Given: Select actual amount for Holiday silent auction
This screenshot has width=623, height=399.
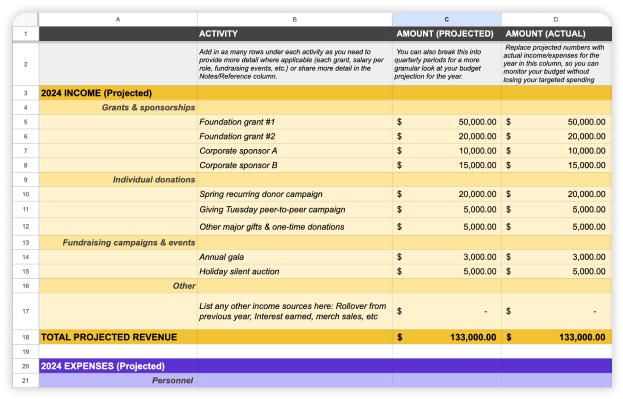Looking at the screenshot, I should (556, 271).
